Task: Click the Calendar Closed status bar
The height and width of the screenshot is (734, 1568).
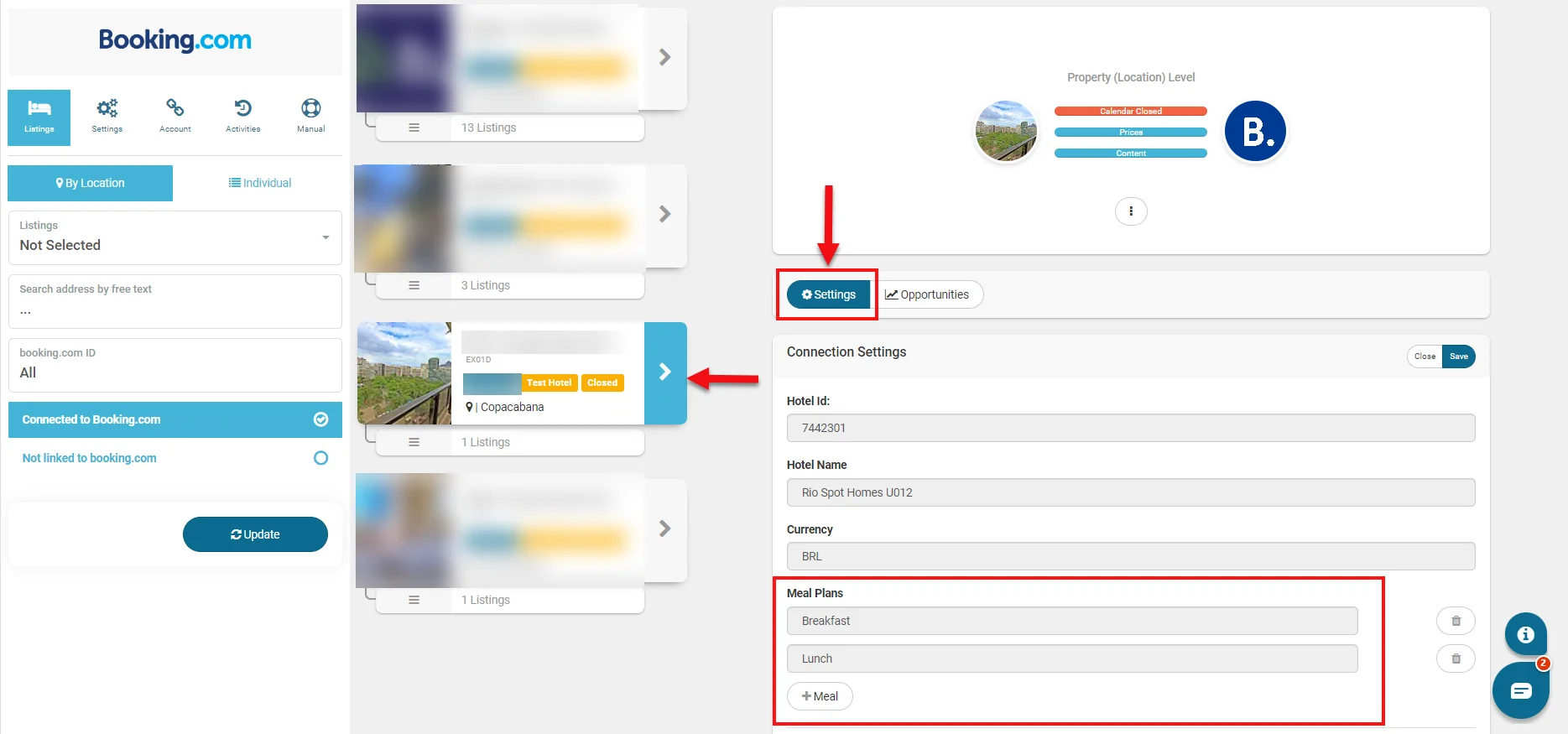Action: [x=1131, y=111]
